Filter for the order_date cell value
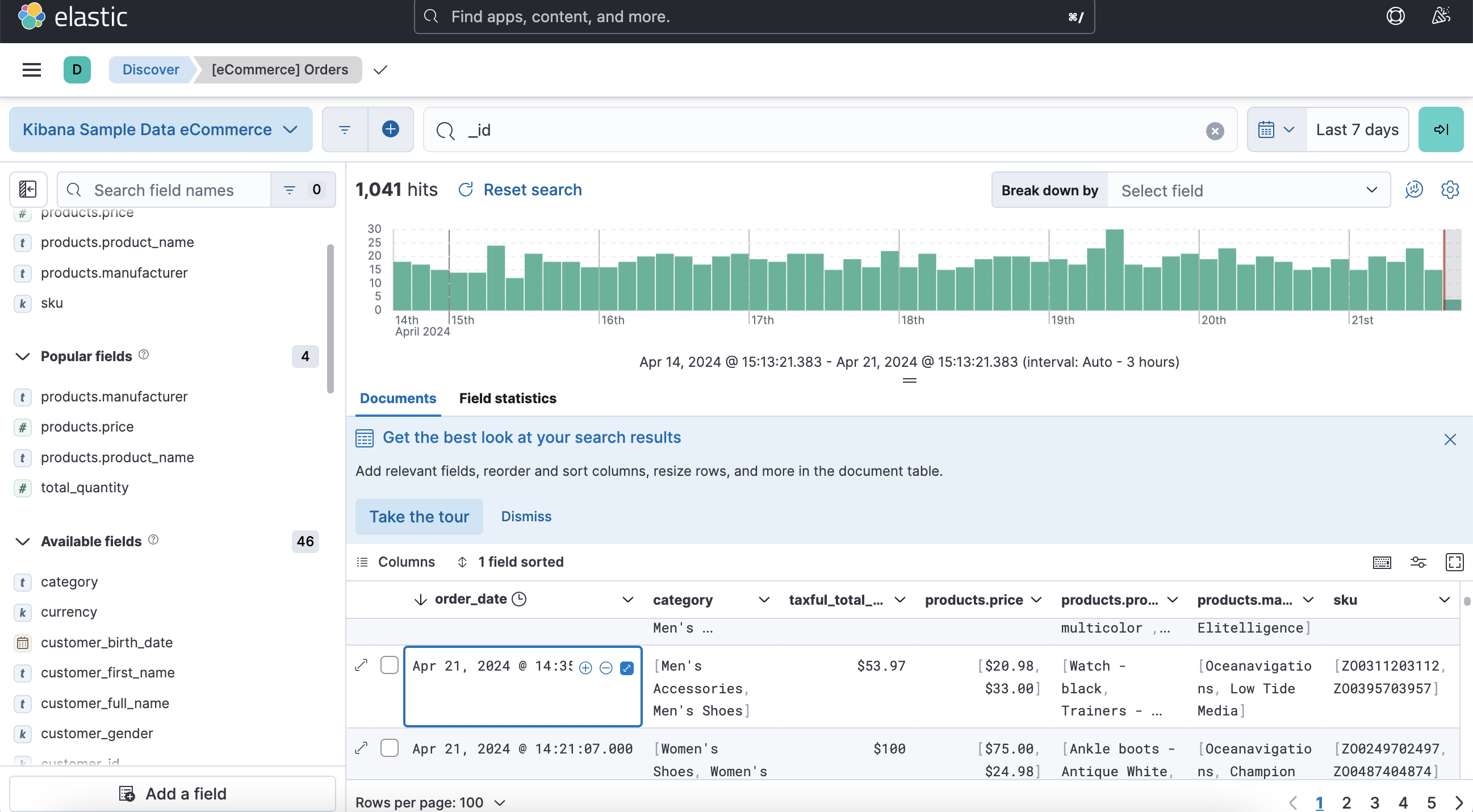Screen dimensions: 1473x812 [x=585, y=667]
